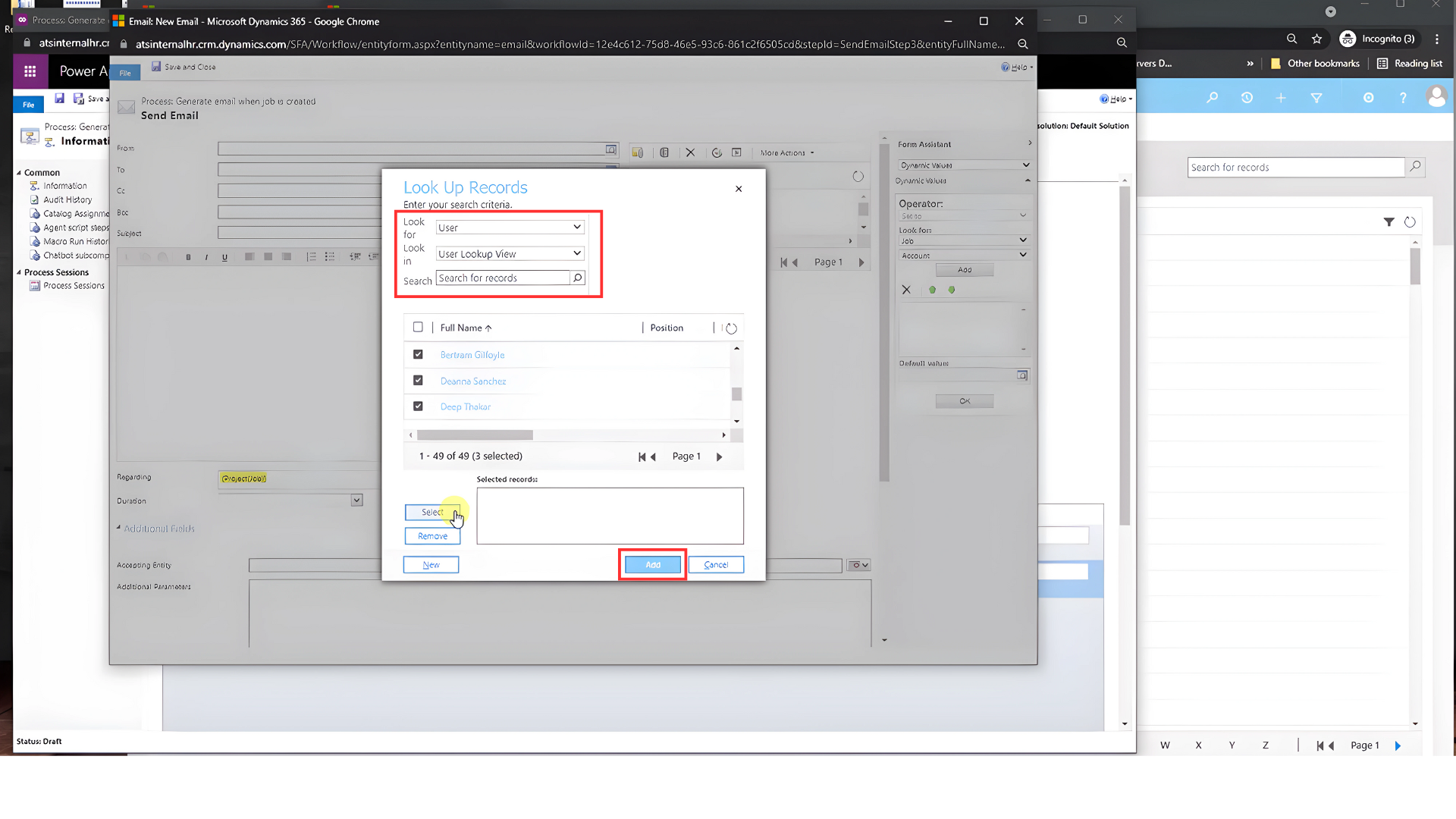Open the Default value lookup icon
1456x819 pixels.
[x=1022, y=375]
